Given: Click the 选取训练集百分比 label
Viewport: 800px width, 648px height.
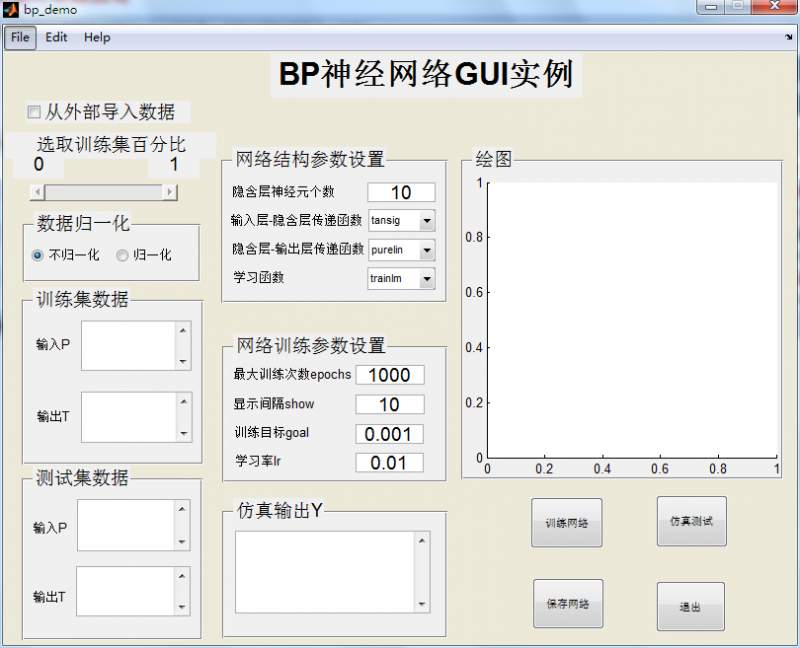Looking at the screenshot, I should 111,145.
